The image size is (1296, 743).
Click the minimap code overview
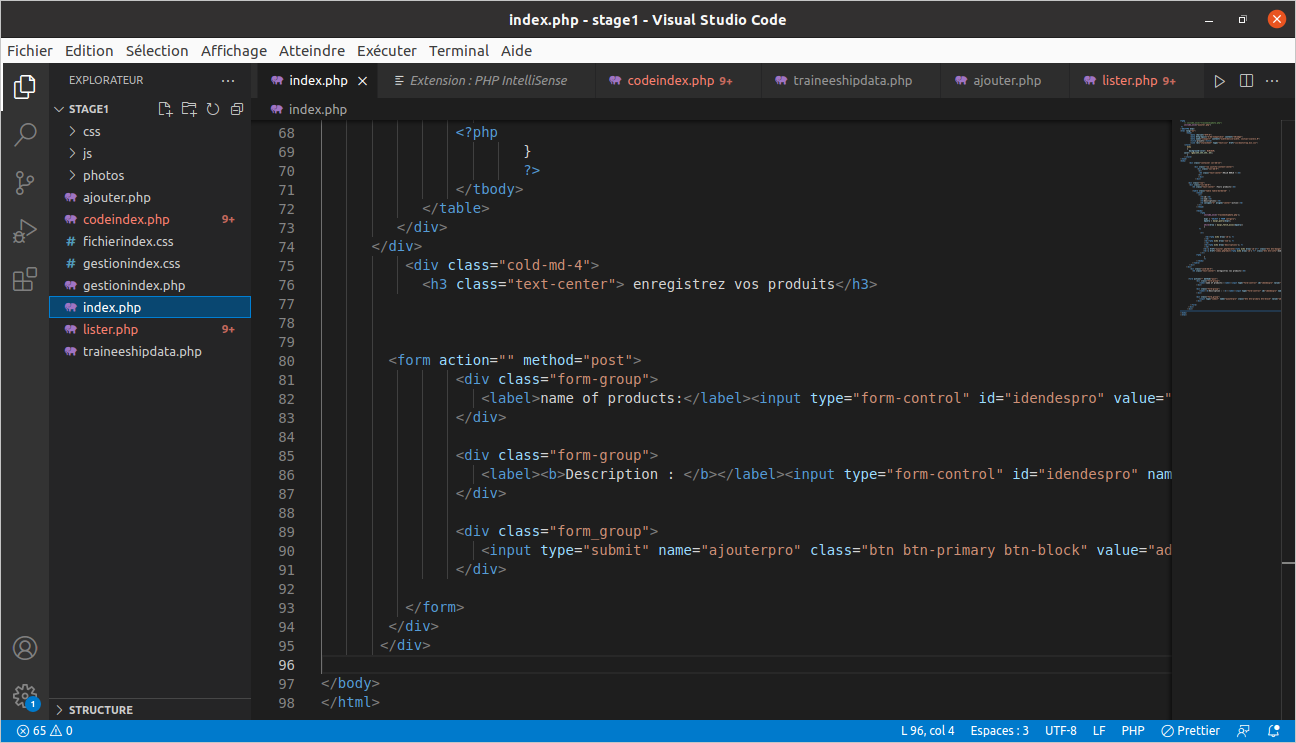point(1229,220)
